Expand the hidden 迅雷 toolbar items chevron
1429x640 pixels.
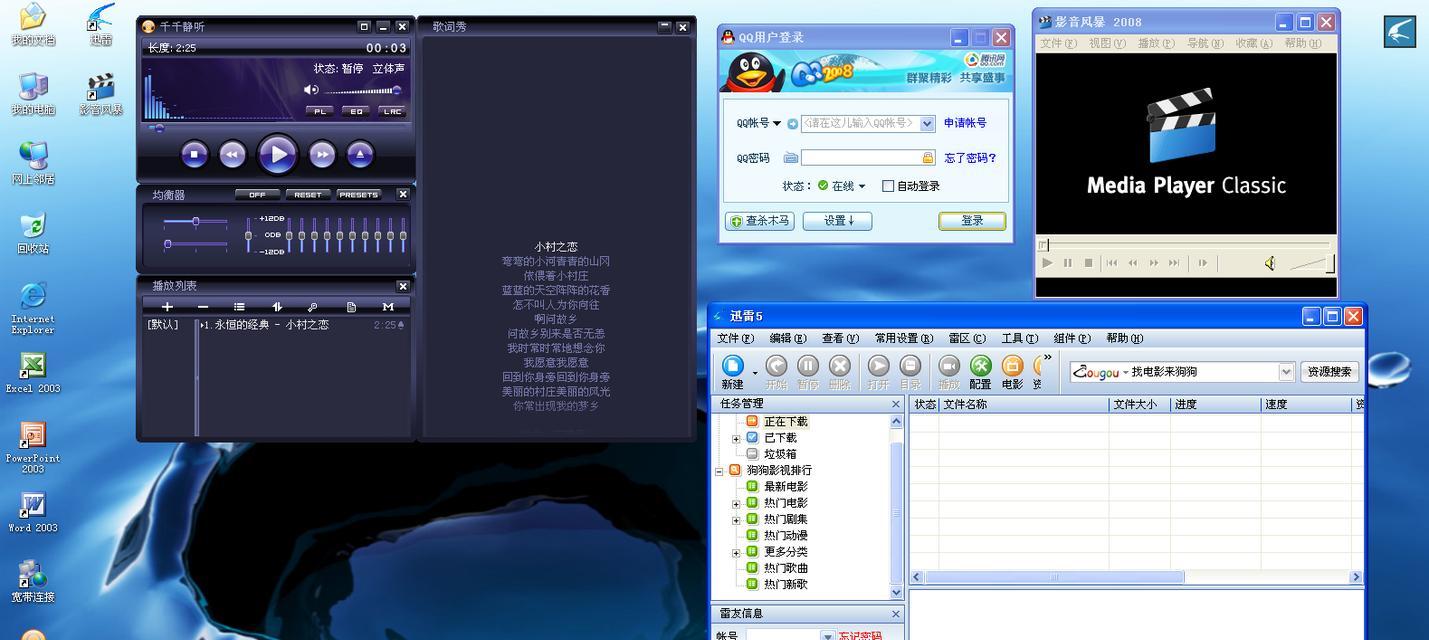click(1047, 357)
